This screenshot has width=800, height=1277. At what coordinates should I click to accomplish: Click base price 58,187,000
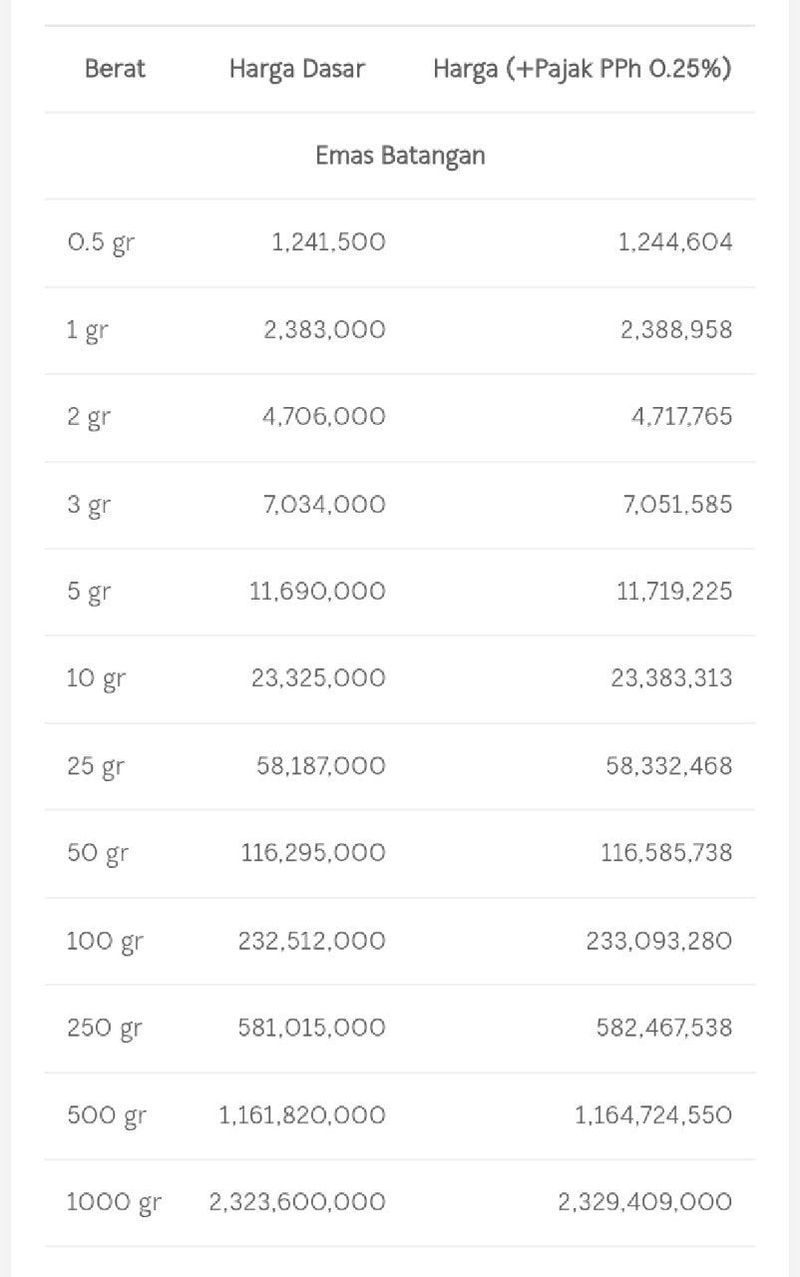click(320, 766)
